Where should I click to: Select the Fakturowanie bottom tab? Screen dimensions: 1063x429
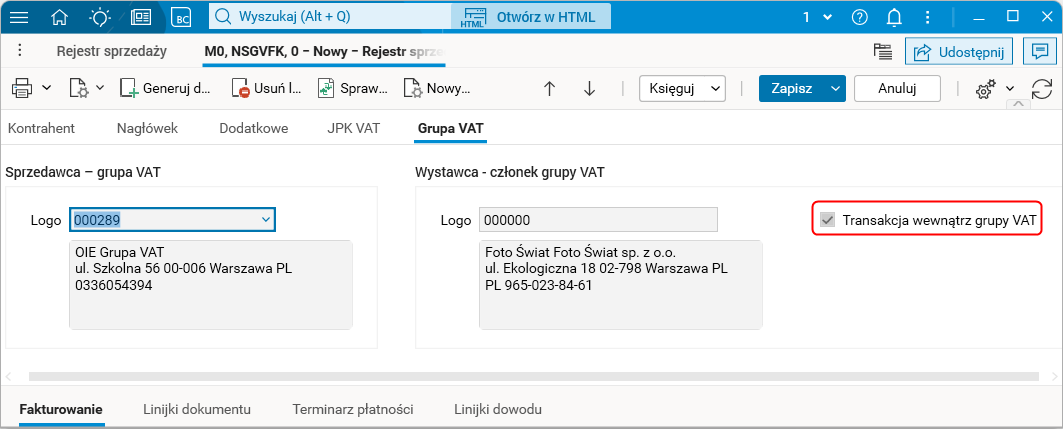[61, 409]
